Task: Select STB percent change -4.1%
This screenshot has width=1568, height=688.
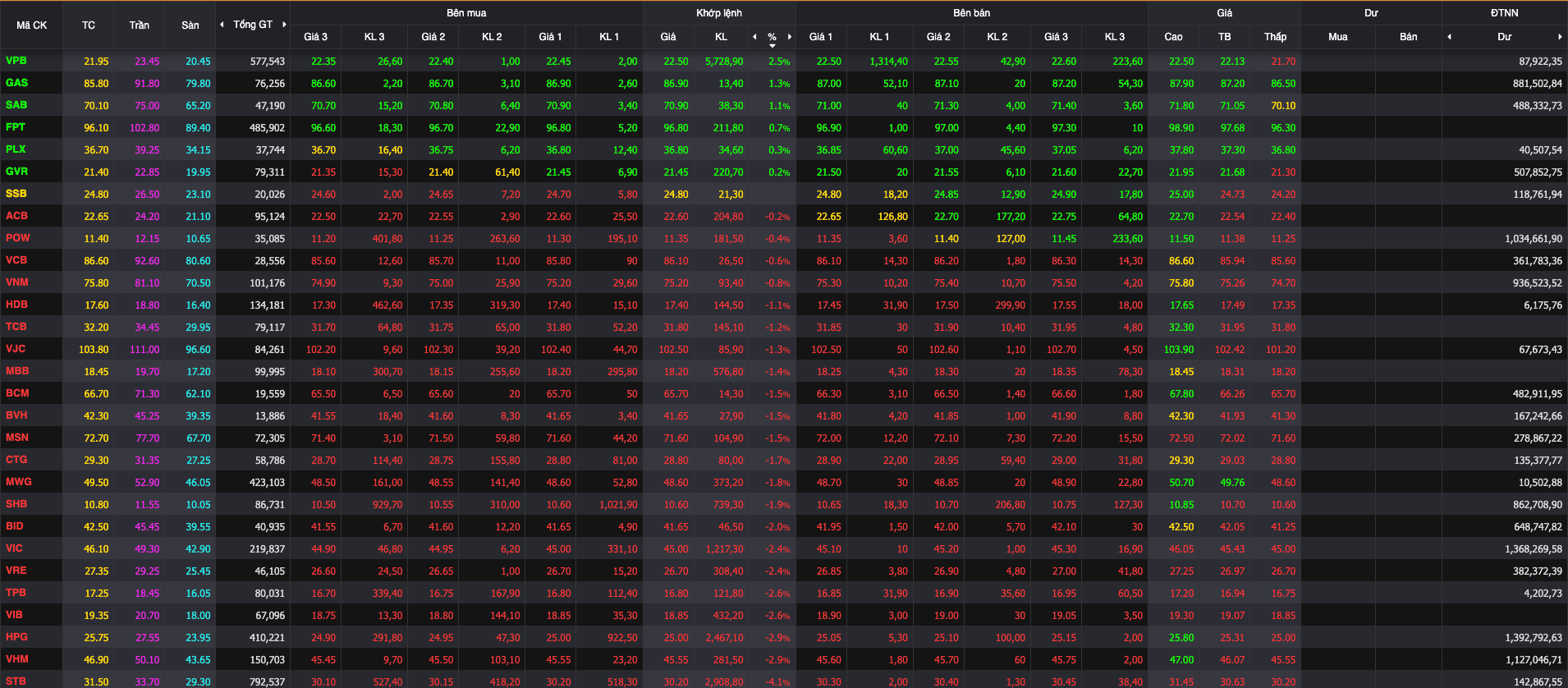Action: pos(777,682)
